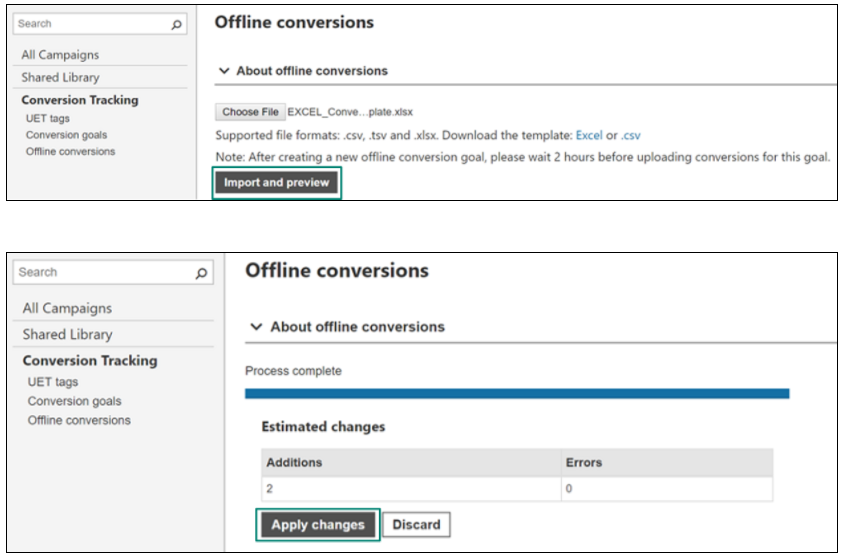Click the Choose File button

coord(250,112)
